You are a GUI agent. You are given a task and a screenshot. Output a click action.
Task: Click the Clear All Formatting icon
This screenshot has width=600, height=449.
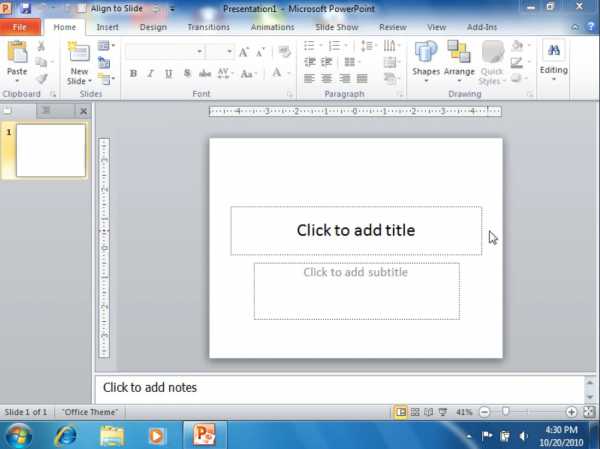[x=284, y=52]
